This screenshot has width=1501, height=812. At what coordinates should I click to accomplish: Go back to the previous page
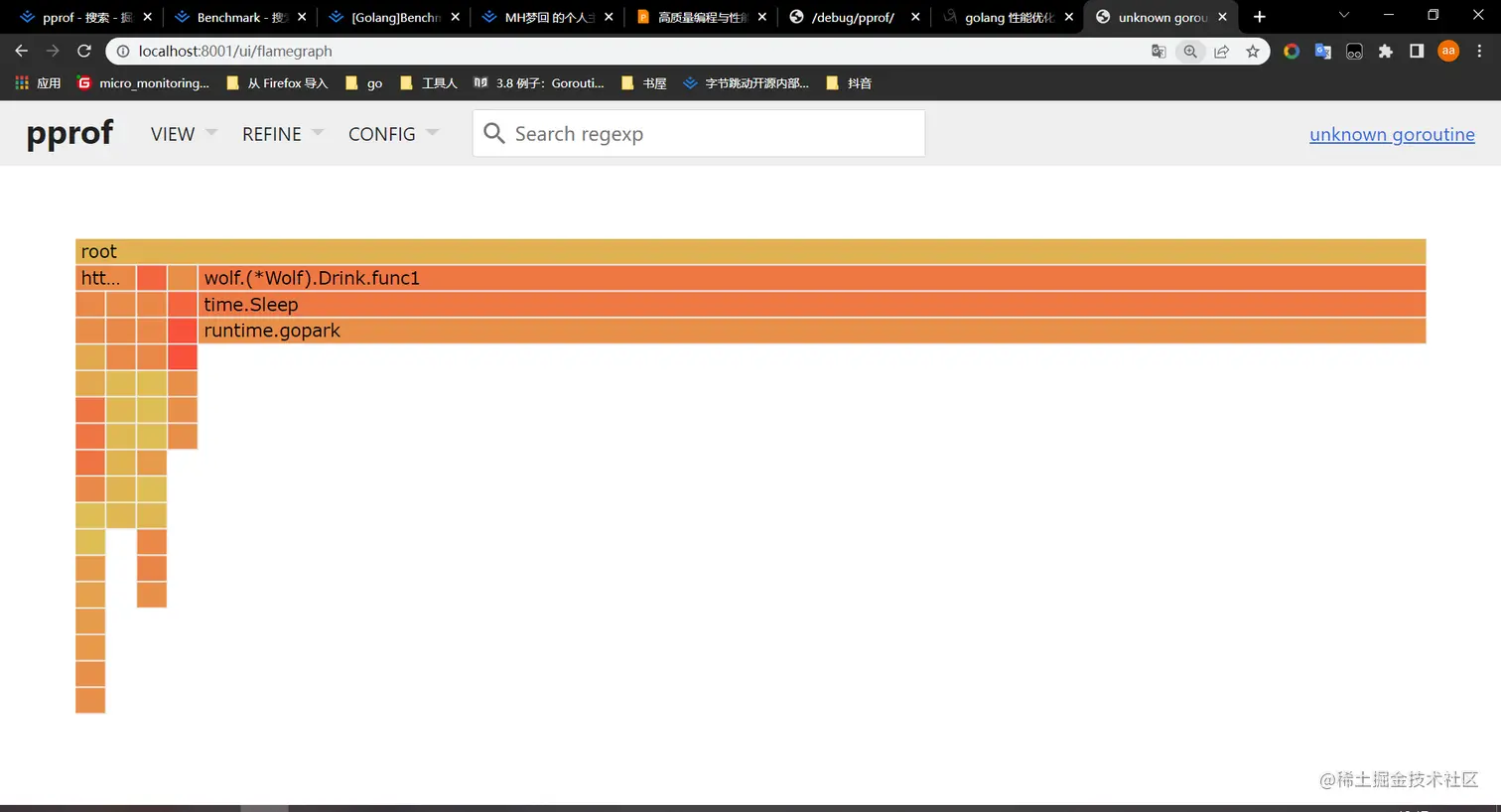[21, 51]
